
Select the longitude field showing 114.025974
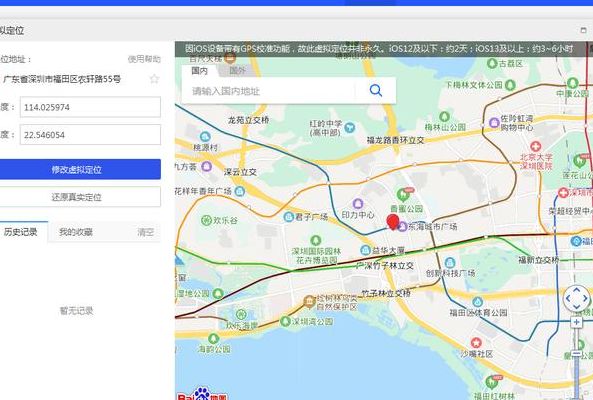90,107
